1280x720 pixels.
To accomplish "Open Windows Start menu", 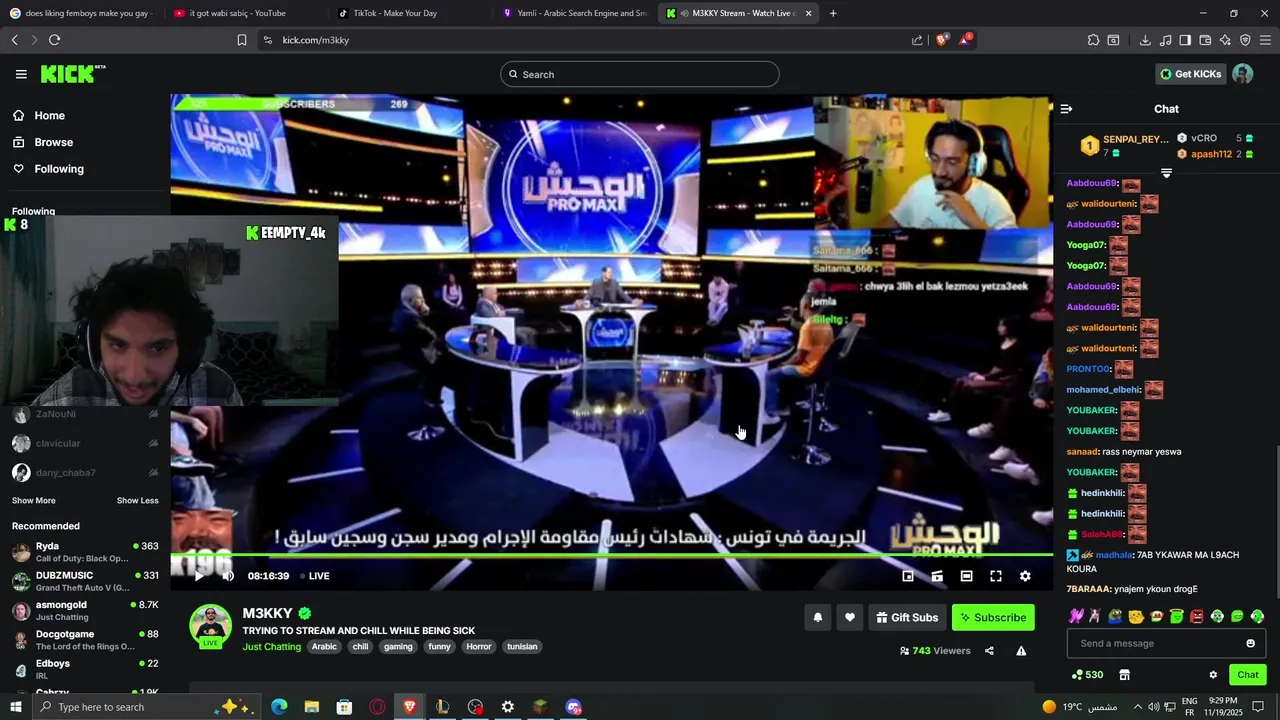I will [15, 707].
